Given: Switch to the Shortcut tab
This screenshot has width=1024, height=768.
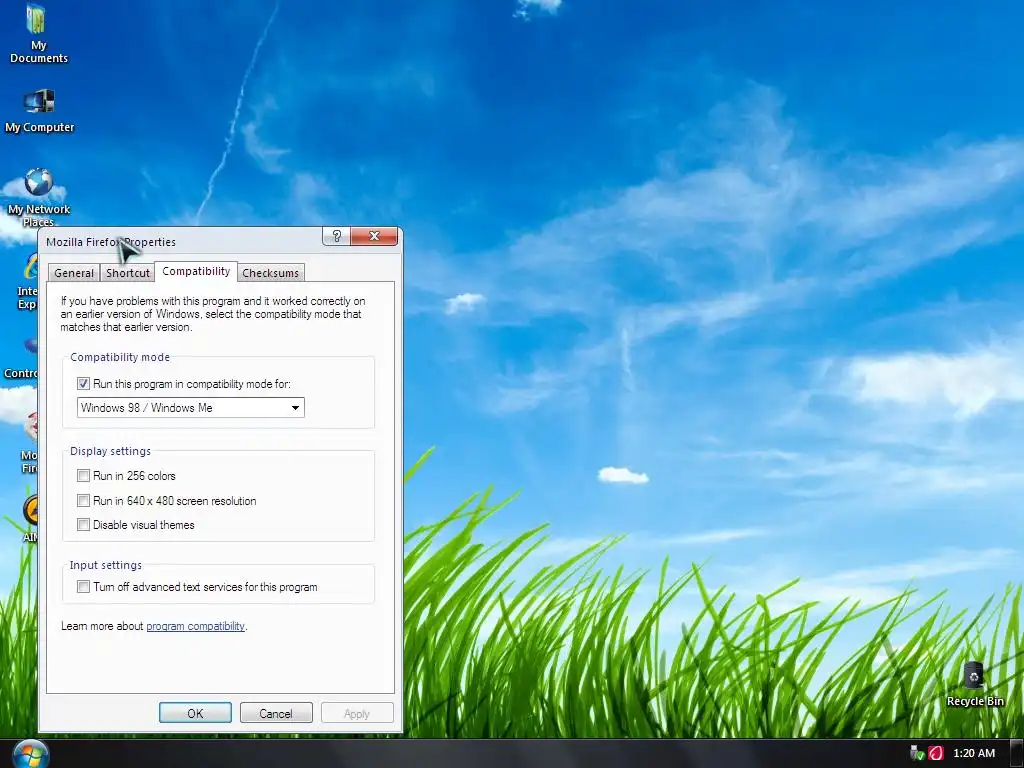Looking at the screenshot, I should tap(127, 273).
